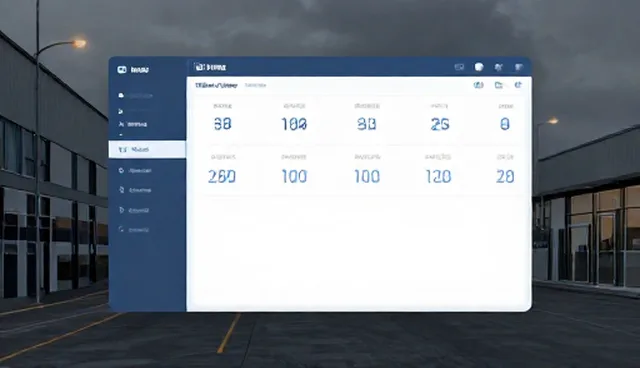The height and width of the screenshot is (368, 640).
Task: Click the stat value 38
Action: pyautogui.click(x=222, y=124)
